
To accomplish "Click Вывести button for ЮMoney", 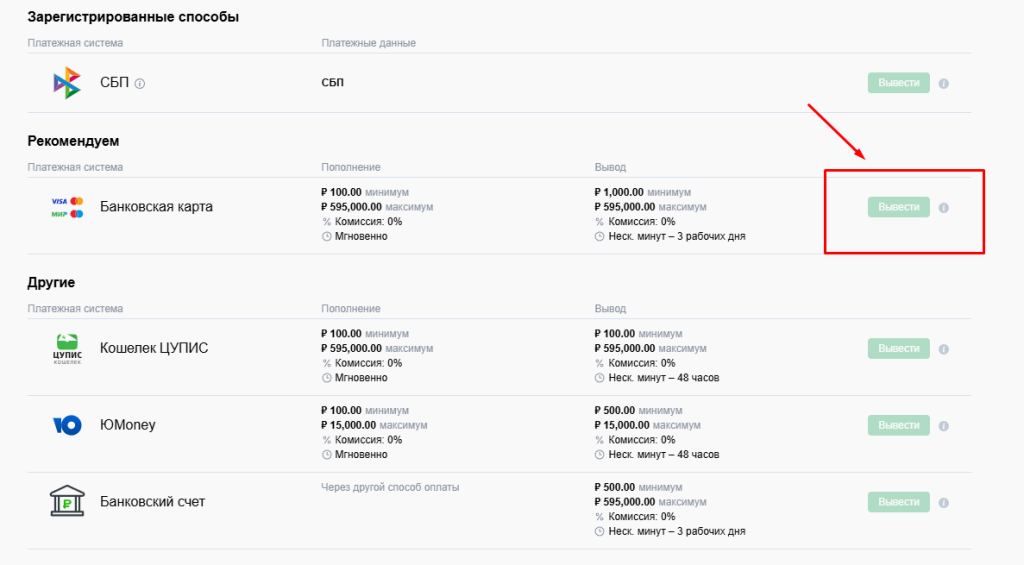I will 899,425.
